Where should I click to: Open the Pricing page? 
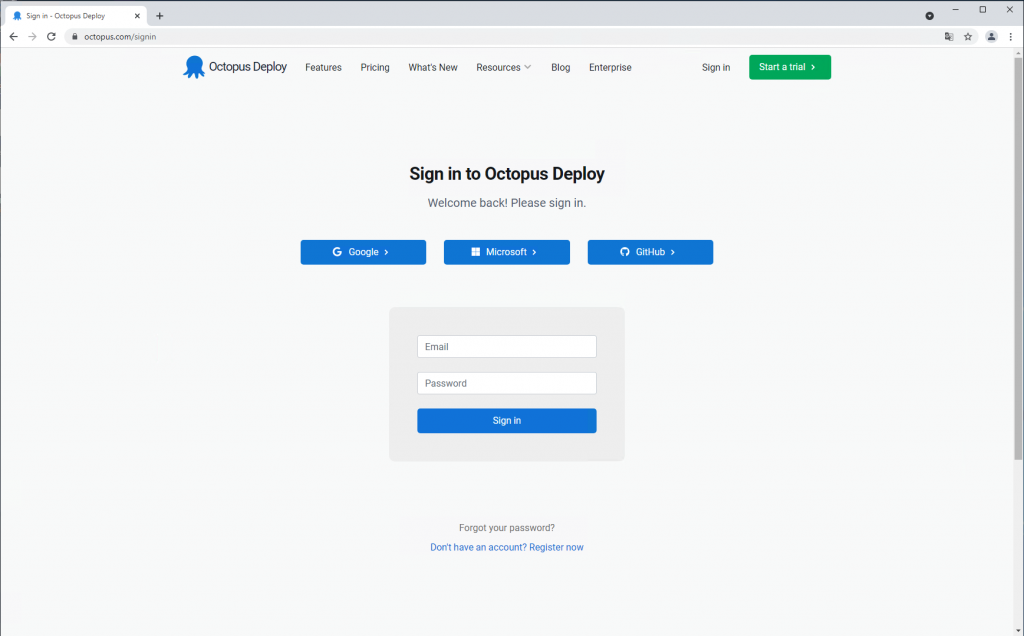[375, 67]
